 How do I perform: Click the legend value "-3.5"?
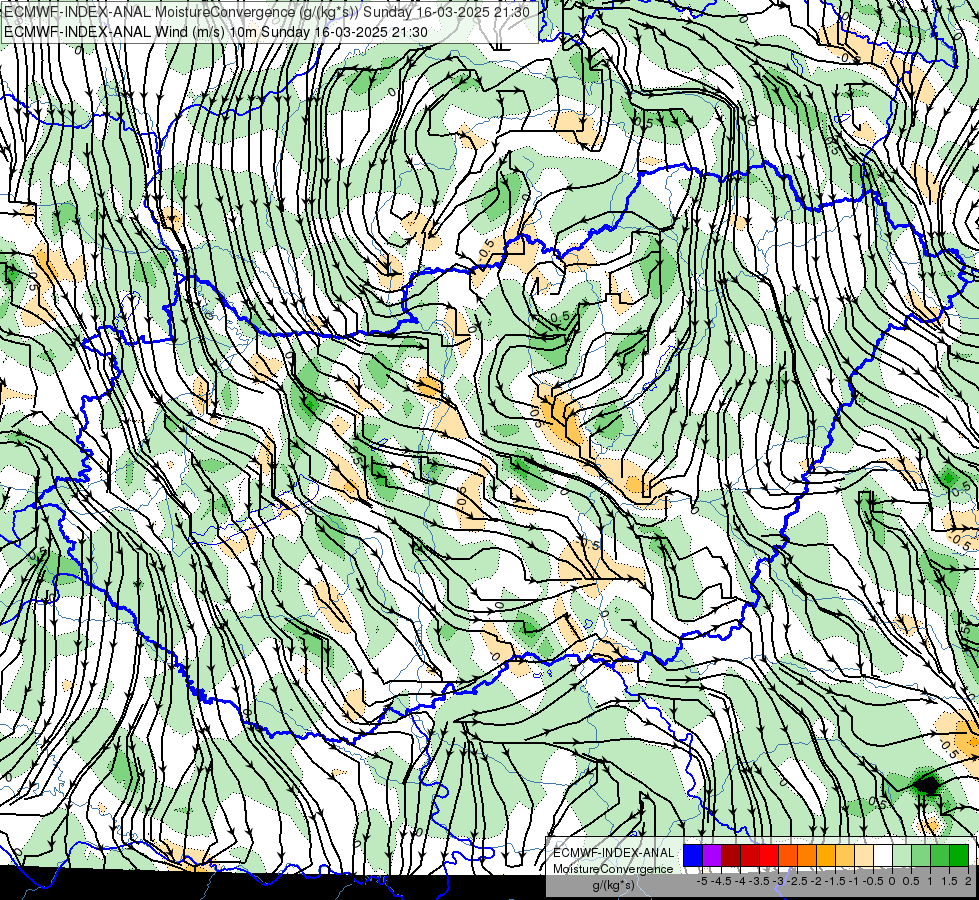[759, 881]
